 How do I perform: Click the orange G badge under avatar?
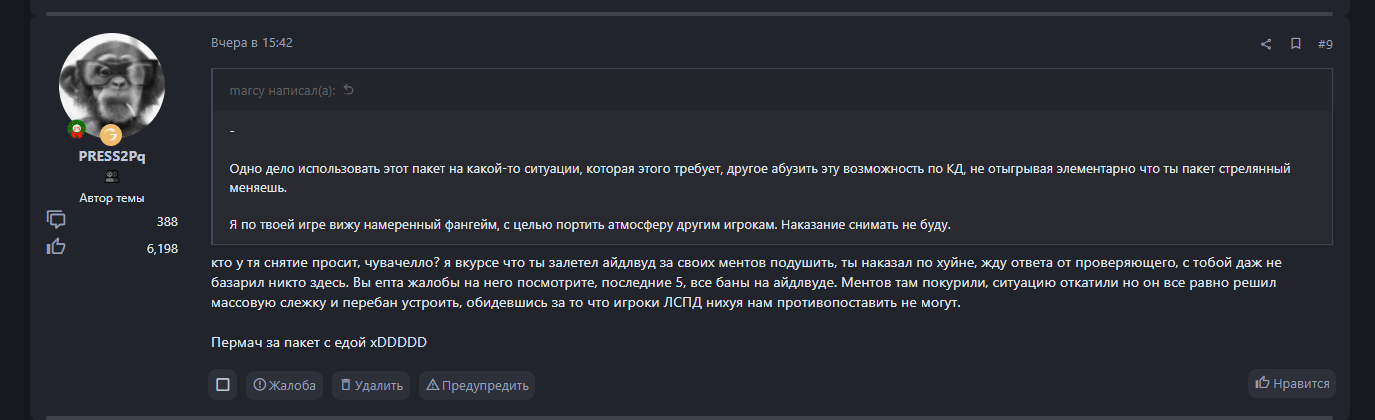(x=110, y=134)
